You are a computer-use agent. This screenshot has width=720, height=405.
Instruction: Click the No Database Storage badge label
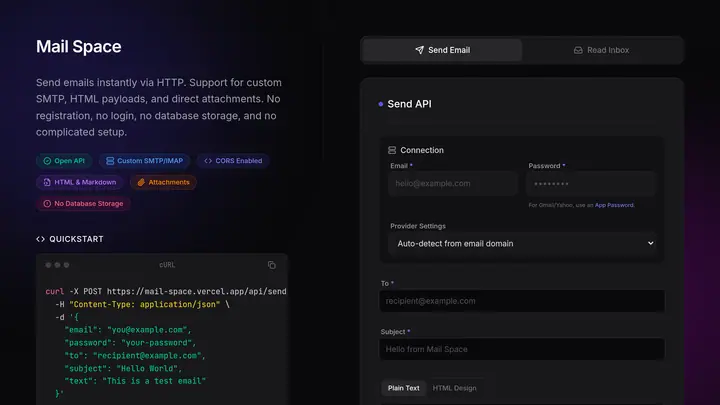click(89, 203)
